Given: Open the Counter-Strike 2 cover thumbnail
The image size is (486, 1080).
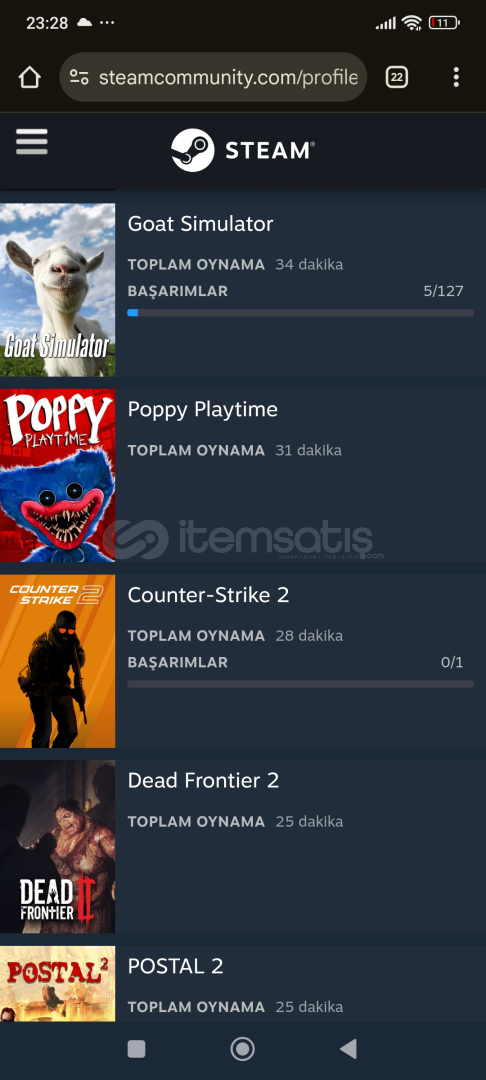Looking at the screenshot, I should point(57,661).
